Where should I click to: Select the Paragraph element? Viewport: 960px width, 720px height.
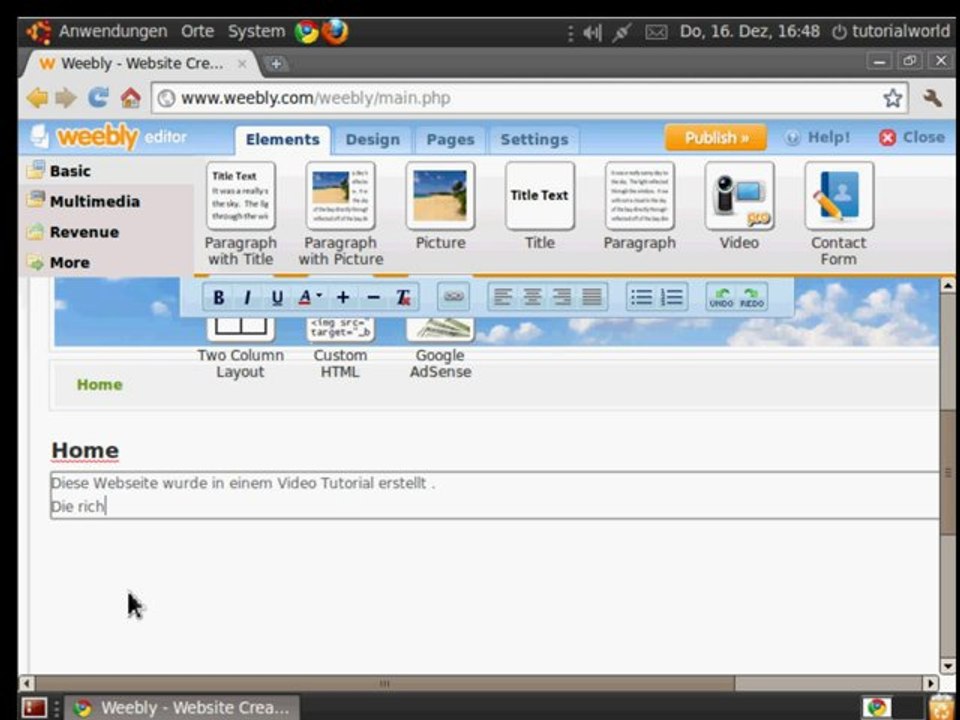[640, 206]
